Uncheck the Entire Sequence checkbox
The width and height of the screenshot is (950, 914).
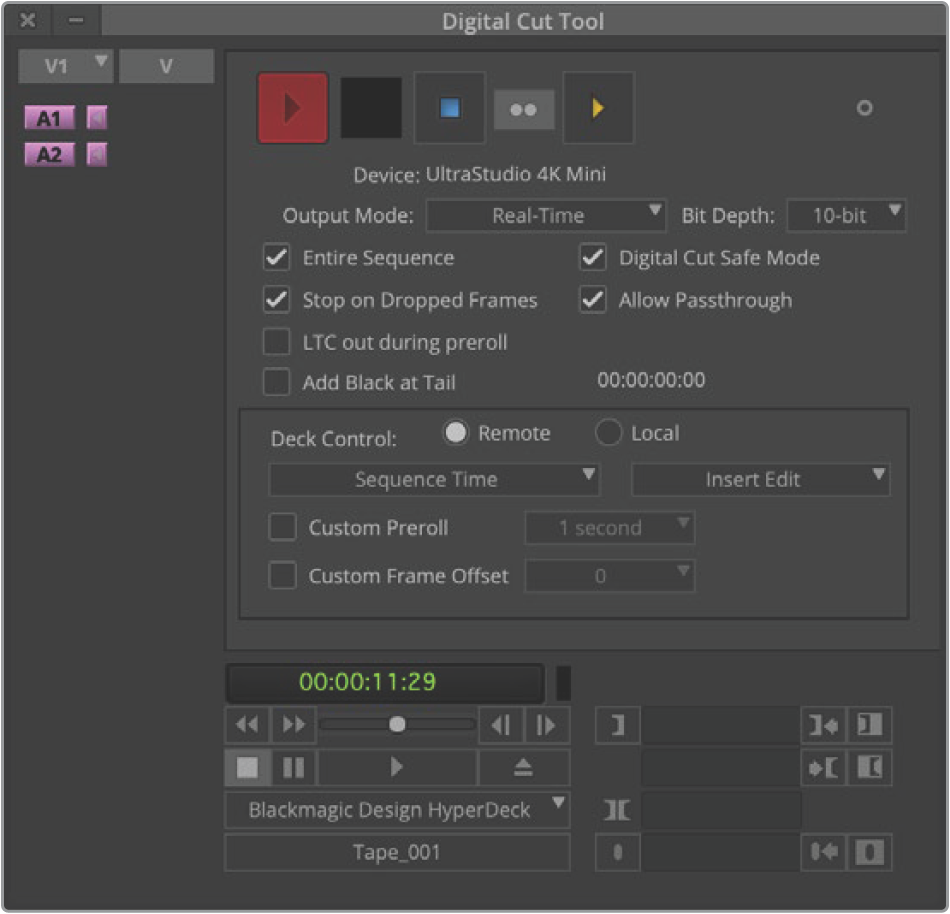point(277,258)
